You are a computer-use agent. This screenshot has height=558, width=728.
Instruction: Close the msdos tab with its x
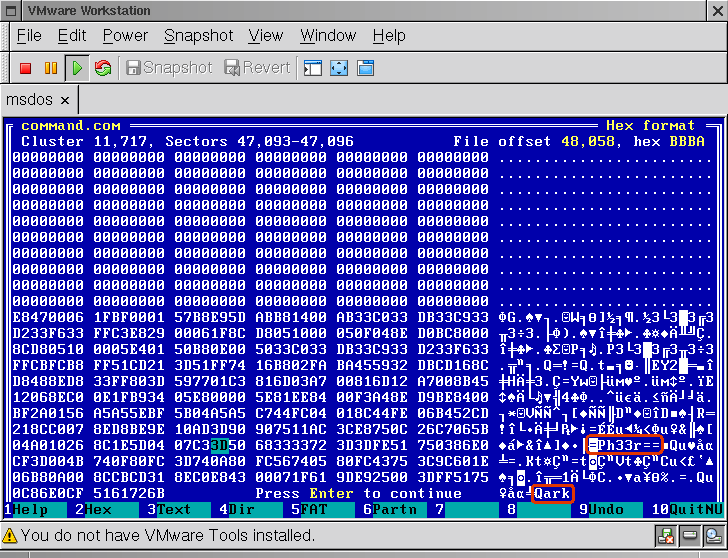65,100
